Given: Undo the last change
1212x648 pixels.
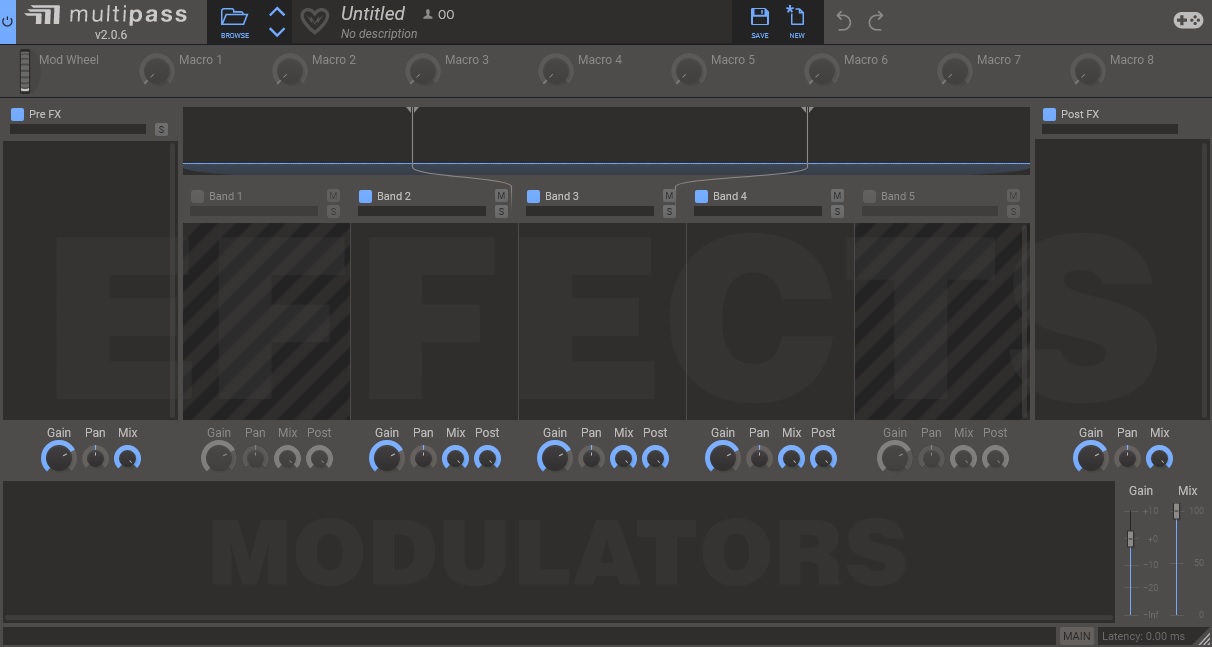Looking at the screenshot, I should [846, 18].
